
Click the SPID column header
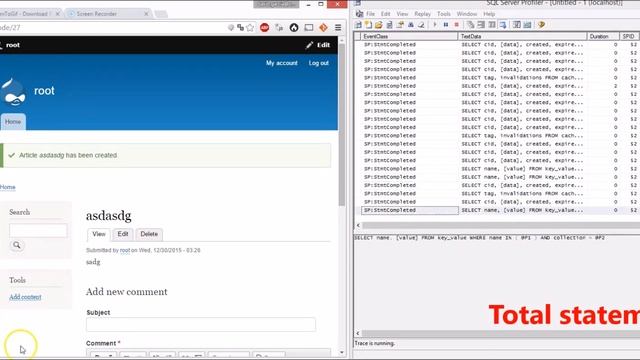click(630, 36)
